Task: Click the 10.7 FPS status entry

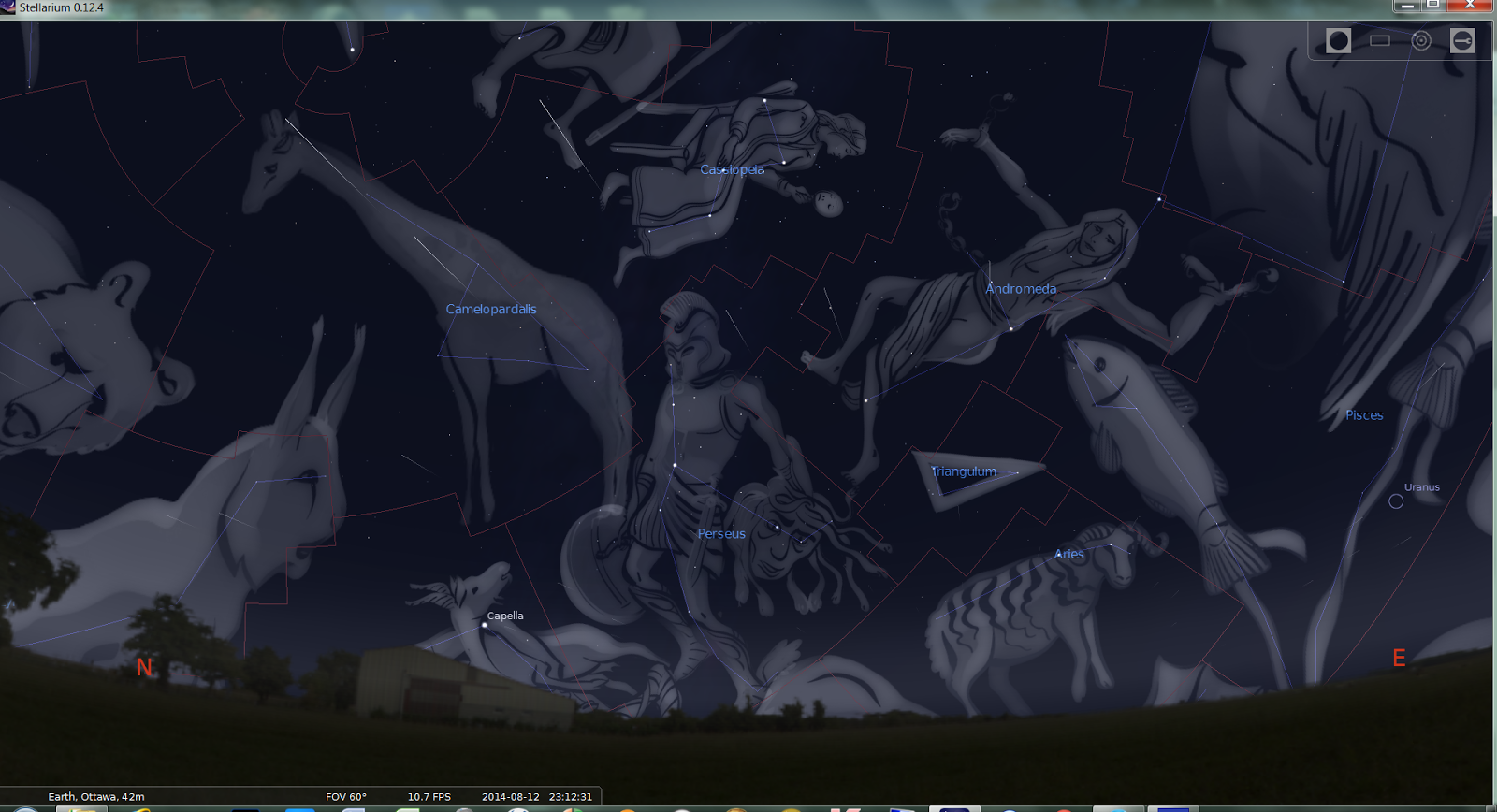Action: point(429,797)
